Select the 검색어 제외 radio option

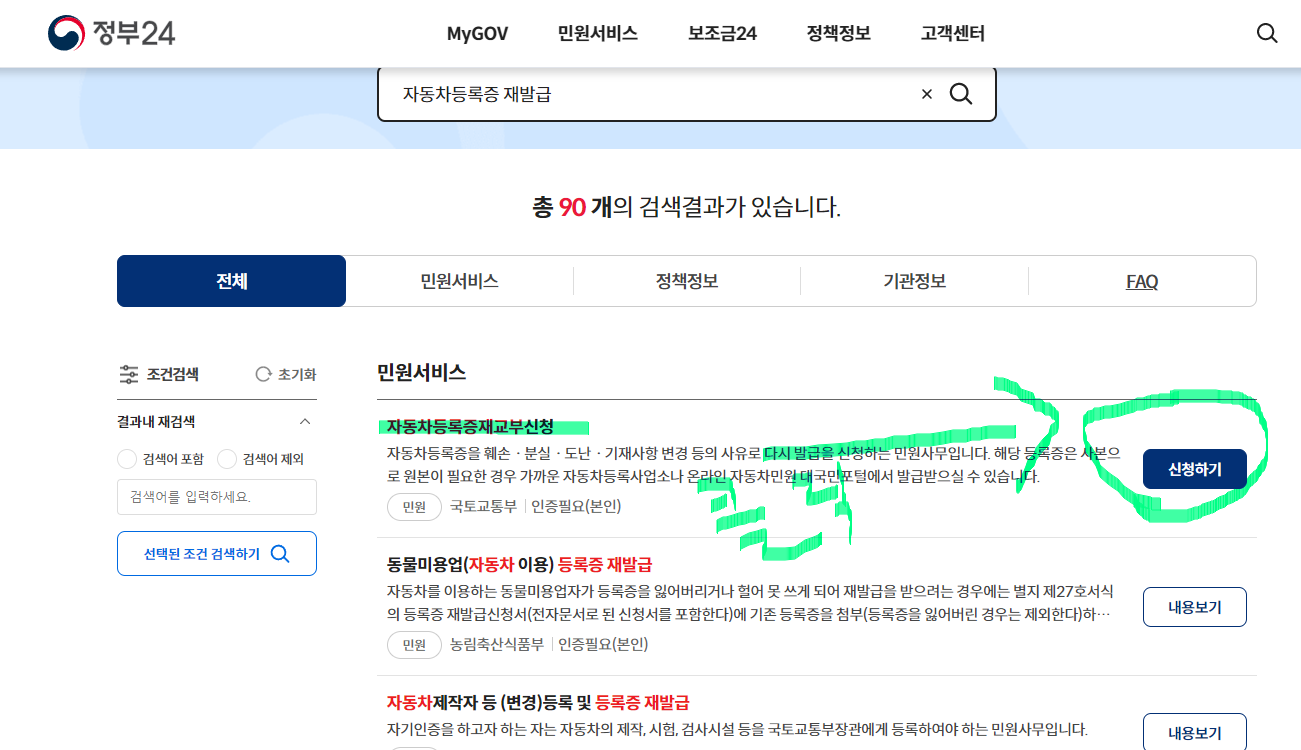[x=227, y=459]
